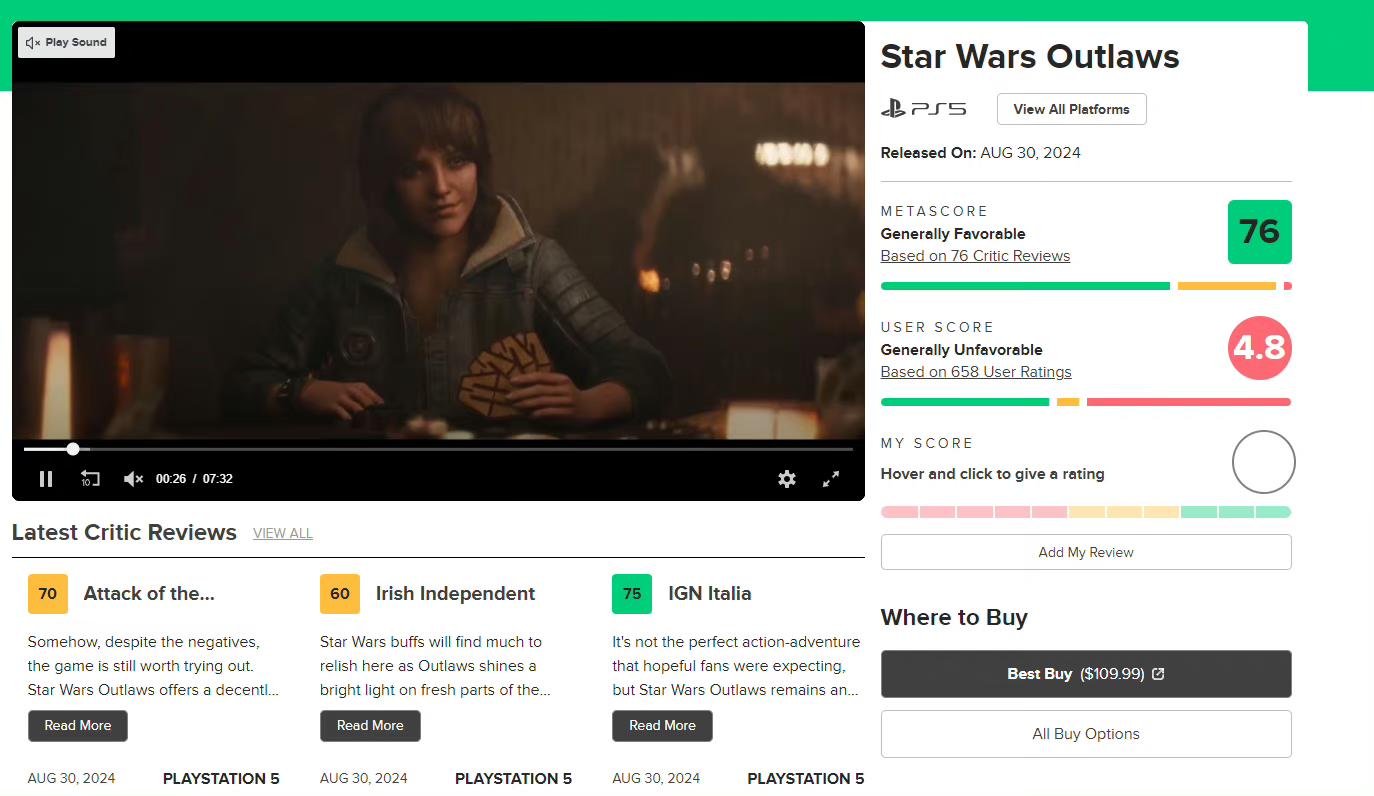The image size is (1374, 796).
Task: Unmute the video player volume
Action: pos(133,479)
